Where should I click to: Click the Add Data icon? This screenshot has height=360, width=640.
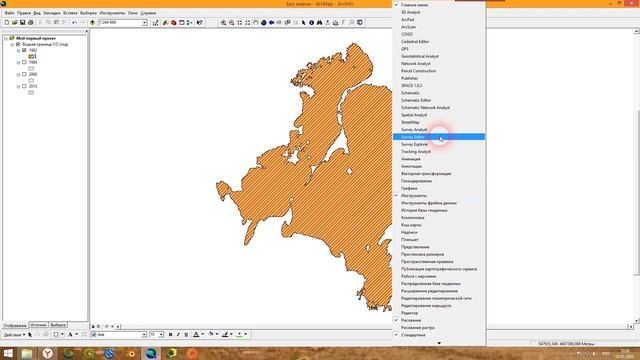click(x=92, y=22)
